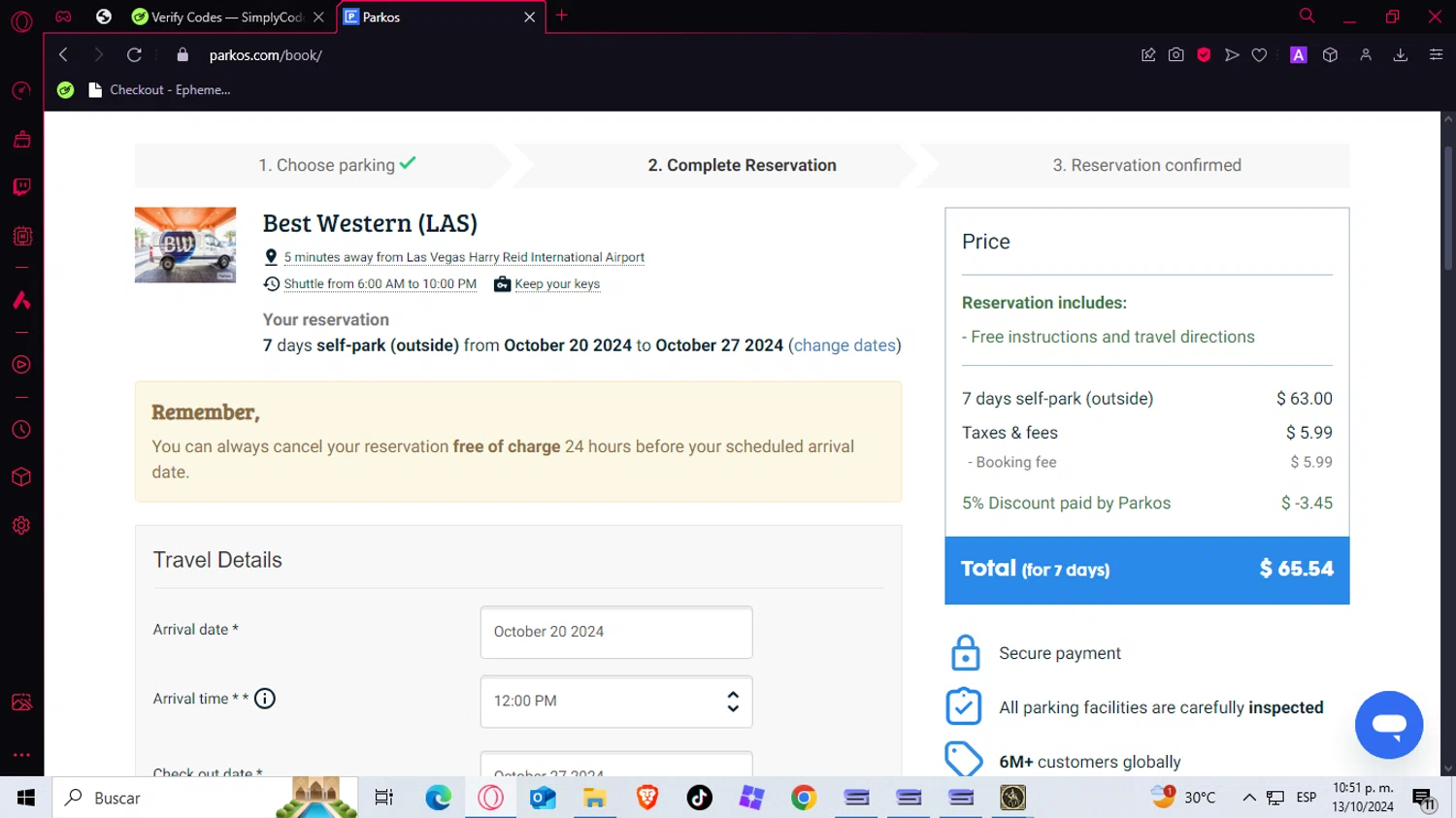Open the chat support bubble
Screen dimensions: 1456x818
tap(1389, 725)
